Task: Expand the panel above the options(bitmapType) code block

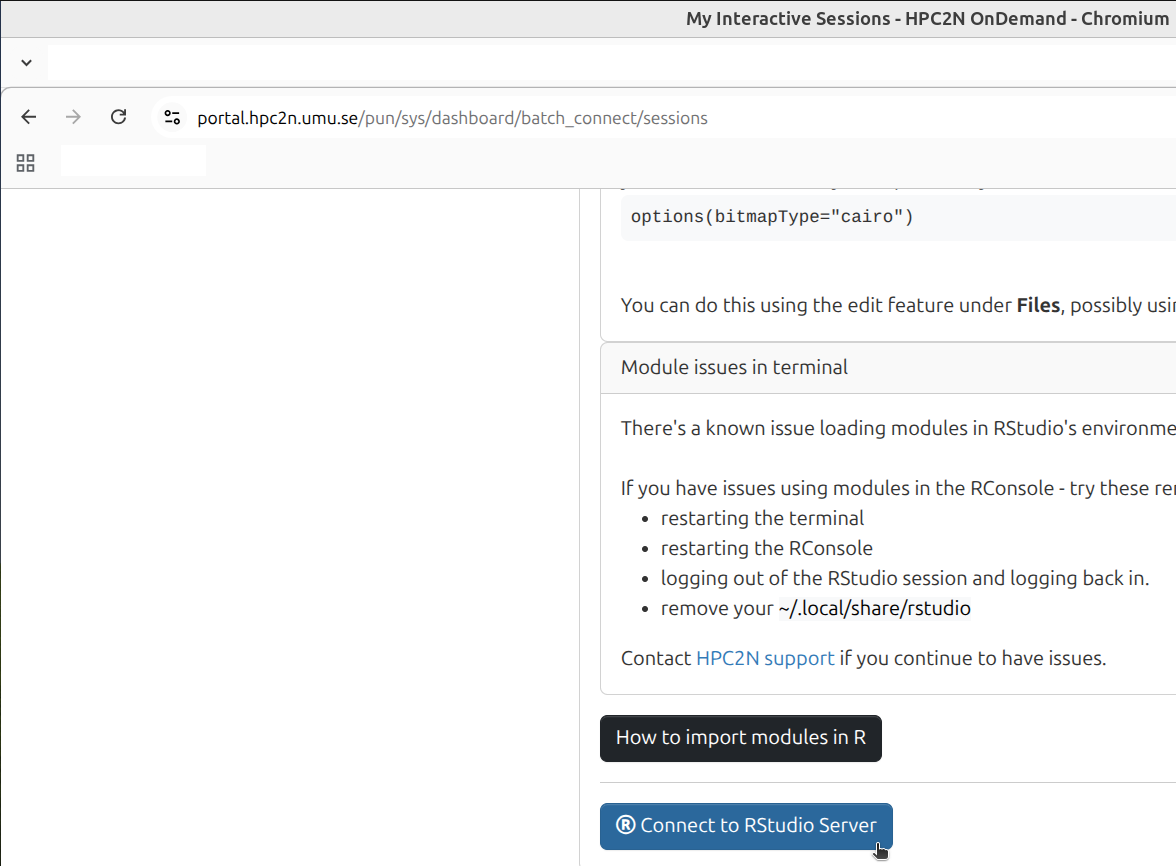Action: coord(880,185)
